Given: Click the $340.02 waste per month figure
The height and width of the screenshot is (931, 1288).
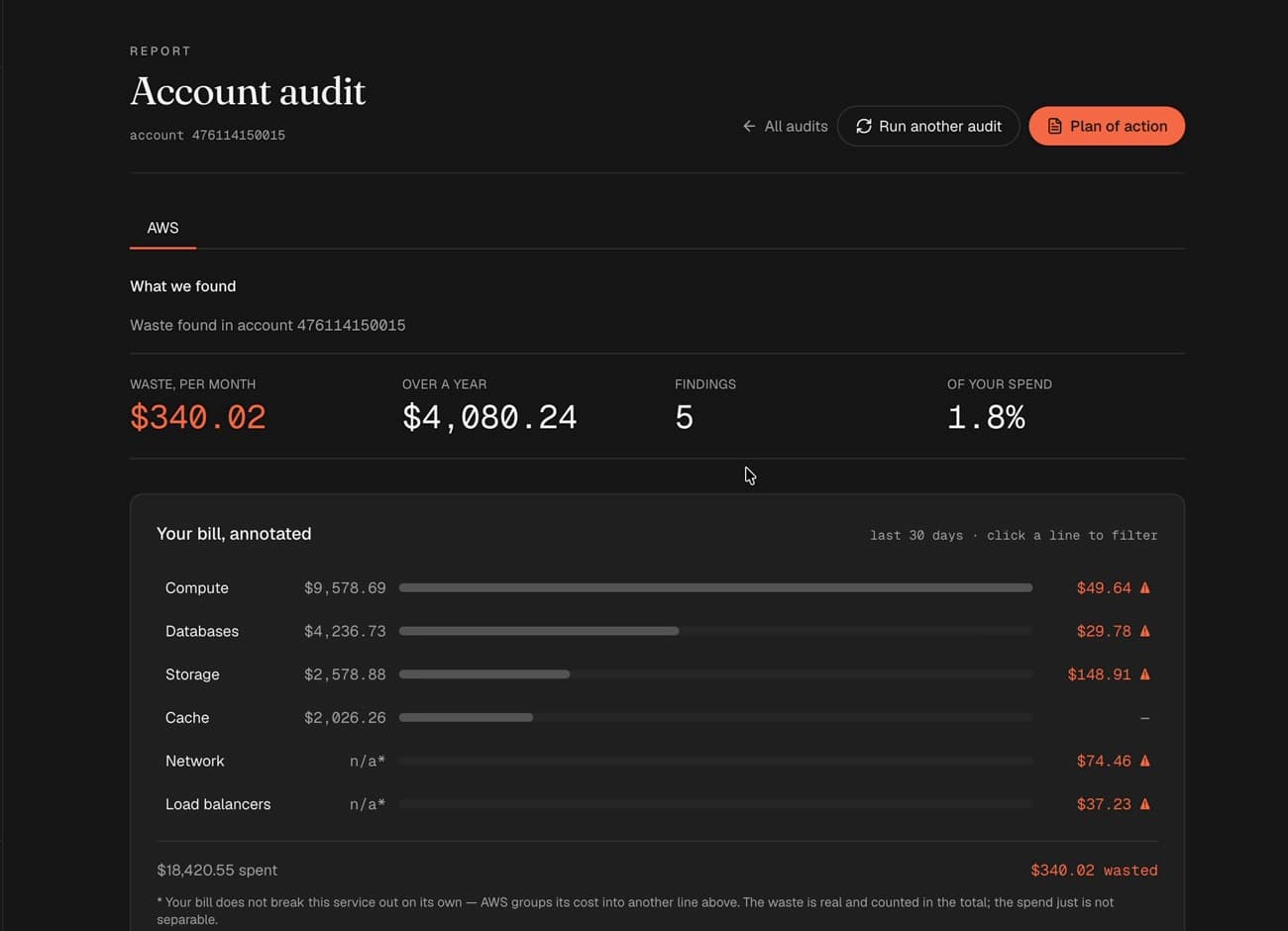Looking at the screenshot, I should tap(198, 417).
